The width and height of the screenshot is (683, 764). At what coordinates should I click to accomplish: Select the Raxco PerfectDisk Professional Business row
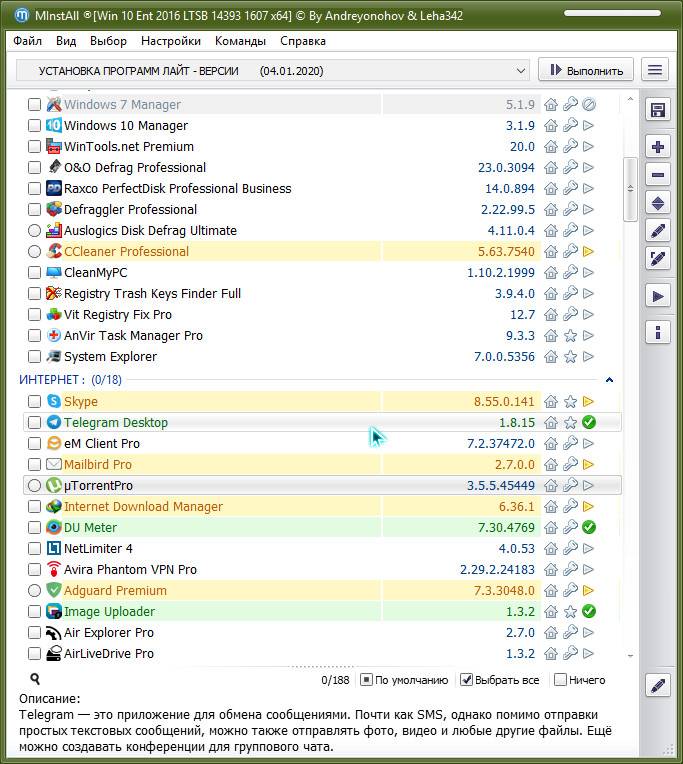pyautogui.click(x=323, y=189)
